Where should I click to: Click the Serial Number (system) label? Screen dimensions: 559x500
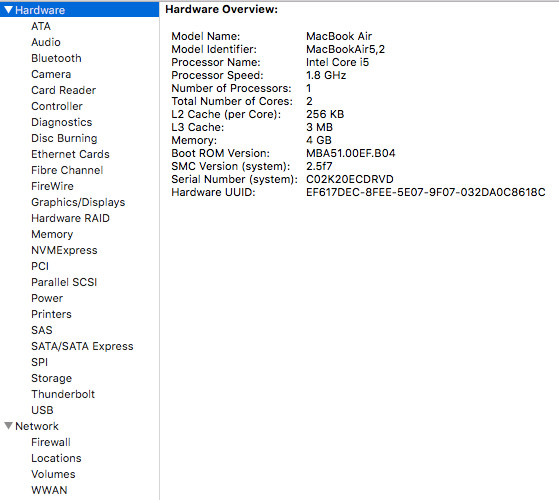pos(234,179)
